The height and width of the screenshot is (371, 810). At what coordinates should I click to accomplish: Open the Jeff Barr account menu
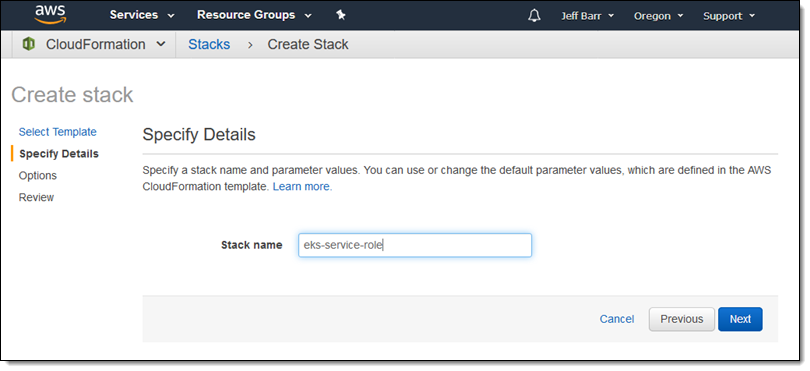point(587,16)
